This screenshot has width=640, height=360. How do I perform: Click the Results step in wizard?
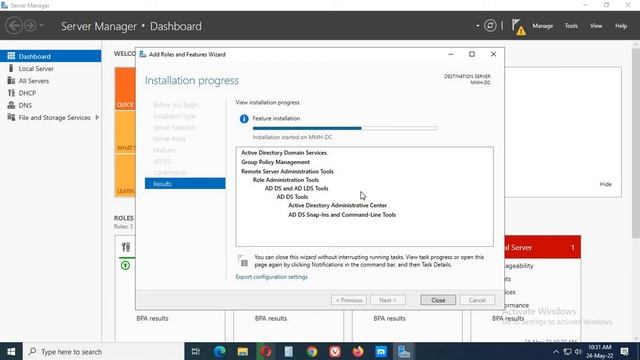(x=185, y=184)
